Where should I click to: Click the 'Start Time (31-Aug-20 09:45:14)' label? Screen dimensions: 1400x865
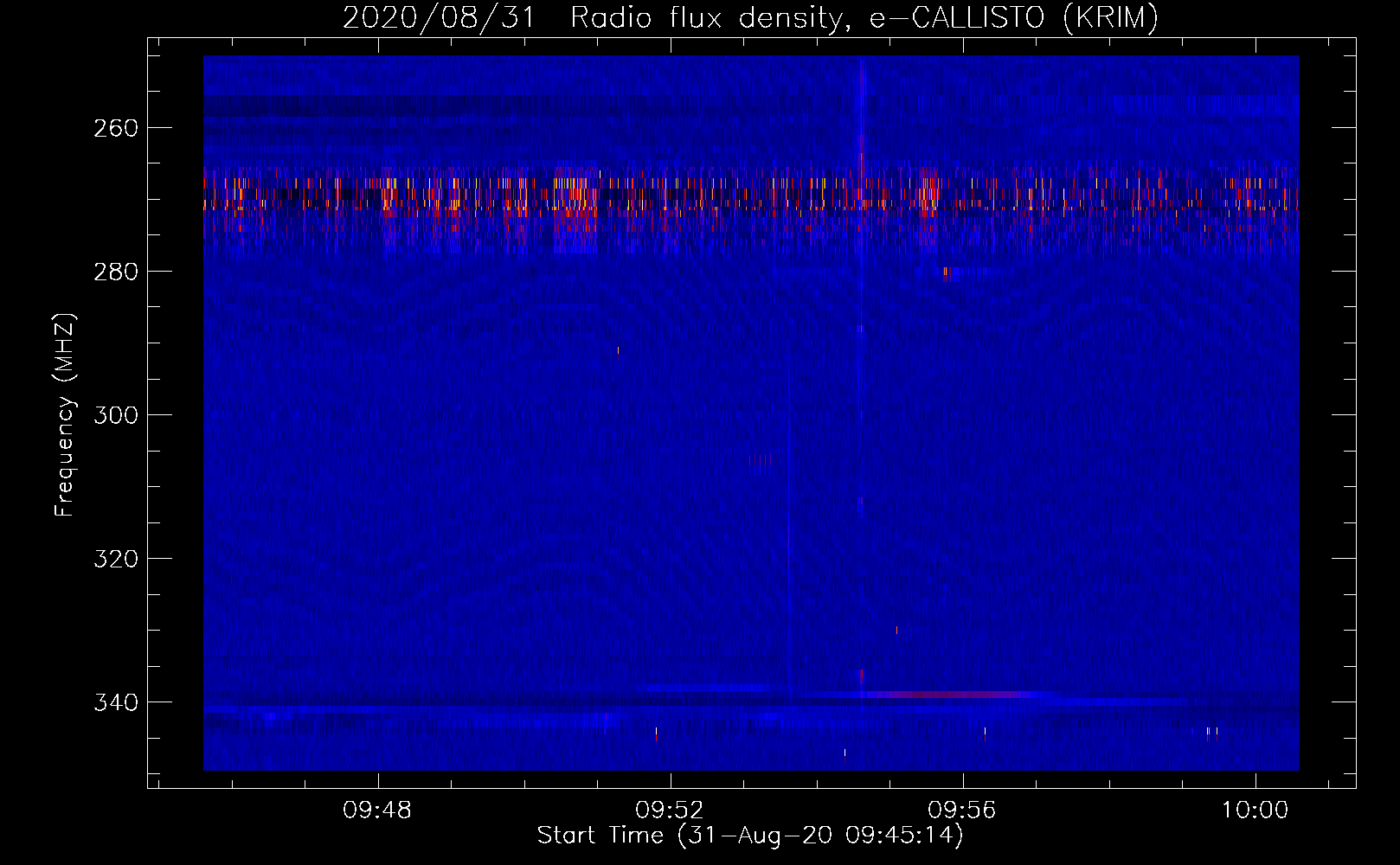750,836
